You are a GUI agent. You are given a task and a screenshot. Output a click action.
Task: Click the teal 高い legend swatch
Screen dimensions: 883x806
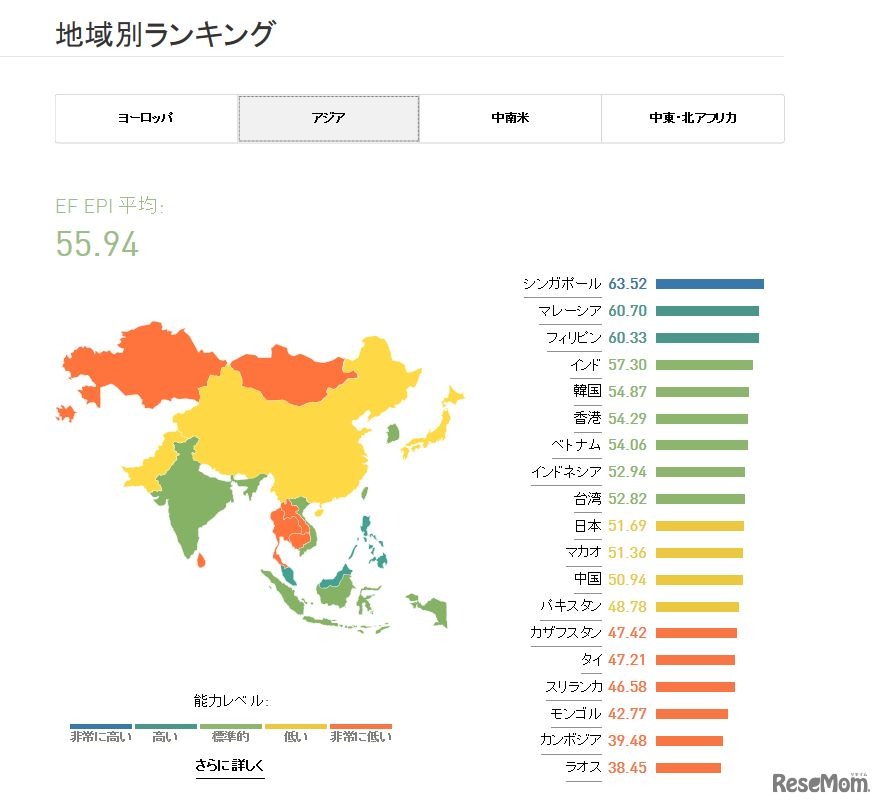[166, 727]
